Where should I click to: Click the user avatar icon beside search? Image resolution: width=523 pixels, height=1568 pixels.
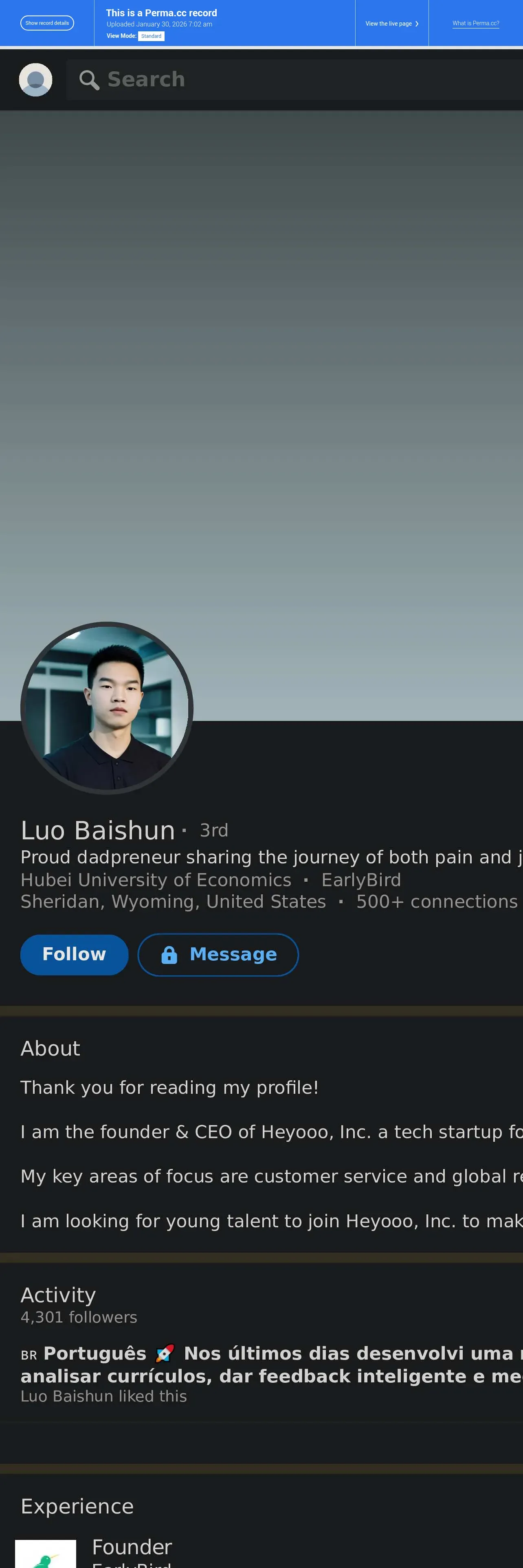35,80
